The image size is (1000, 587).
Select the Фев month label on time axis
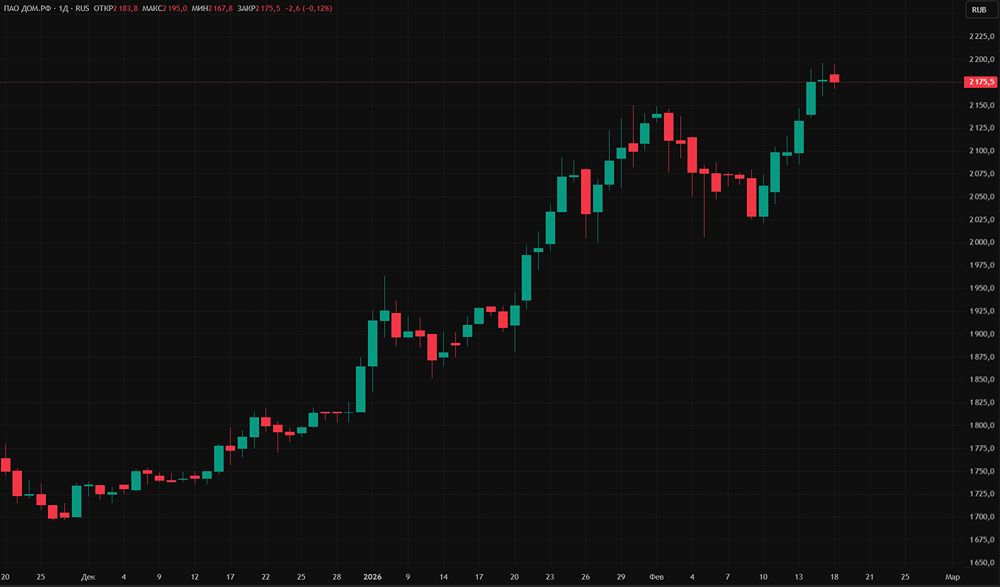pos(656,577)
